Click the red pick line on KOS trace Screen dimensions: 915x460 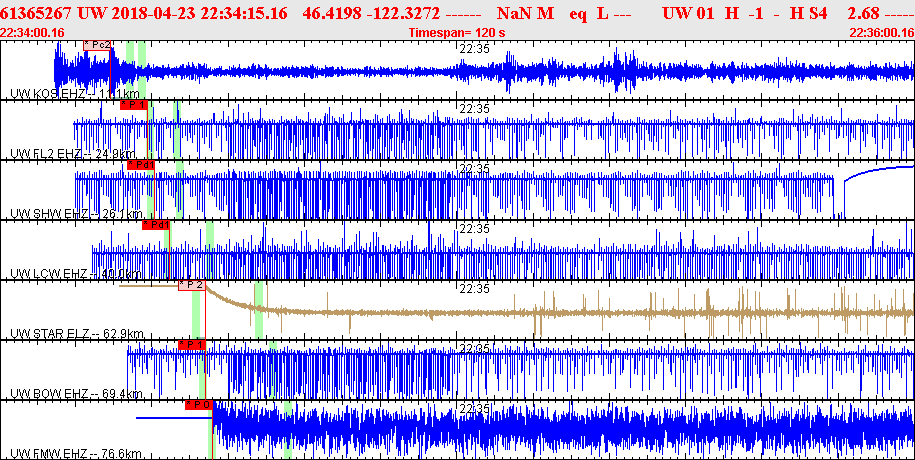(x=110, y=71)
